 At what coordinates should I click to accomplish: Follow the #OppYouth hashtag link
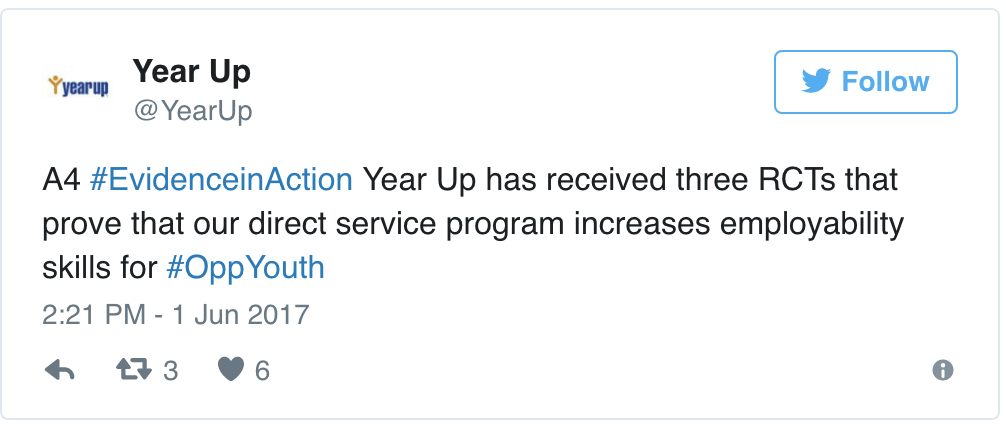click(244, 268)
